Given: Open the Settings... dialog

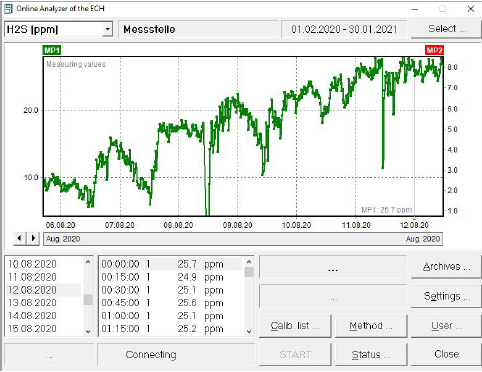Looking at the screenshot, I should pos(446,296).
